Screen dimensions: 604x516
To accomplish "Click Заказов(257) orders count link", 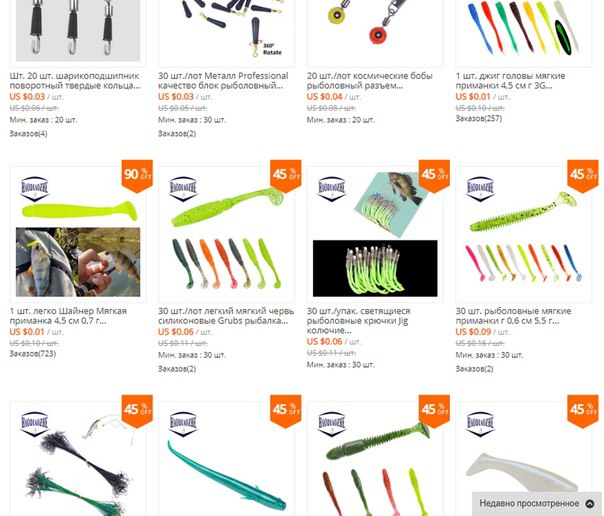I will tap(479, 118).
